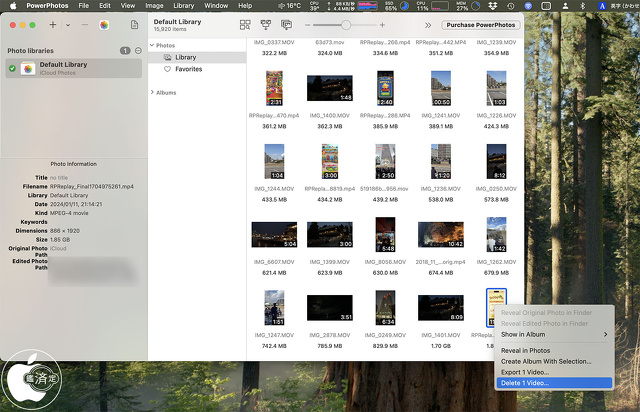Open the dropdown arrow next to plus

pos(67,24)
